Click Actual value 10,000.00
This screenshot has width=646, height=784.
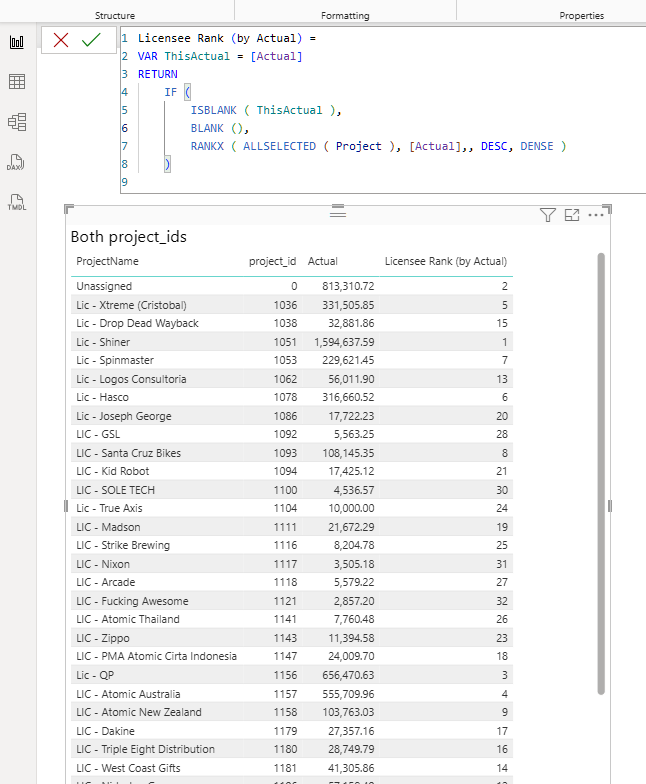pos(351,508)
